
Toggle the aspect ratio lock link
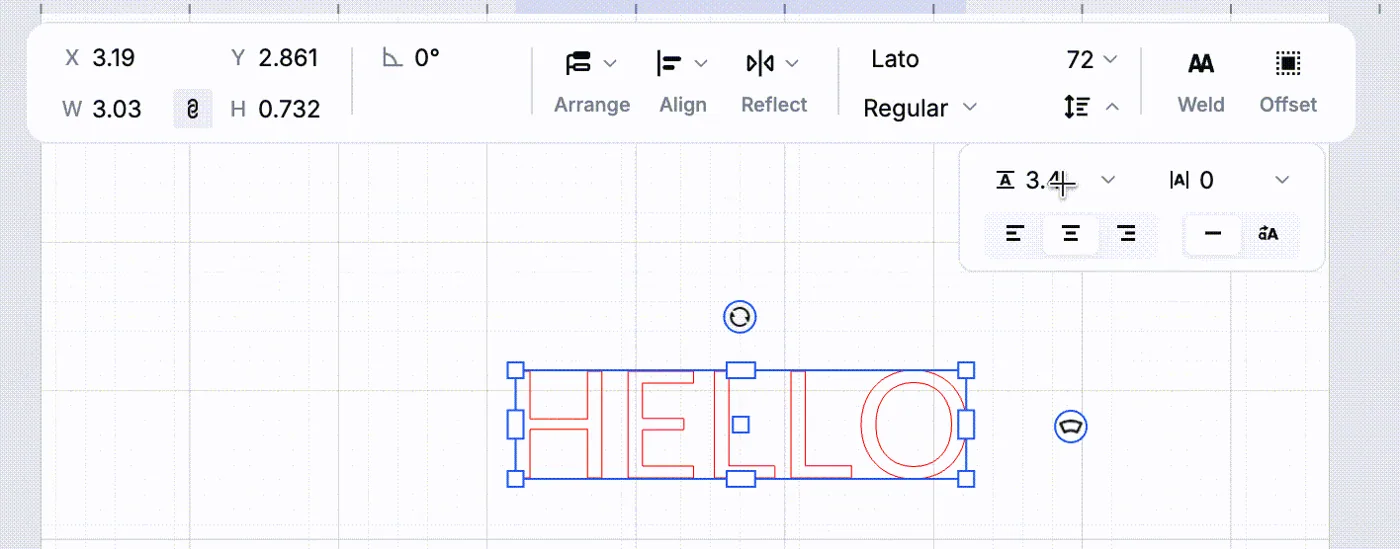coord(193,109)
